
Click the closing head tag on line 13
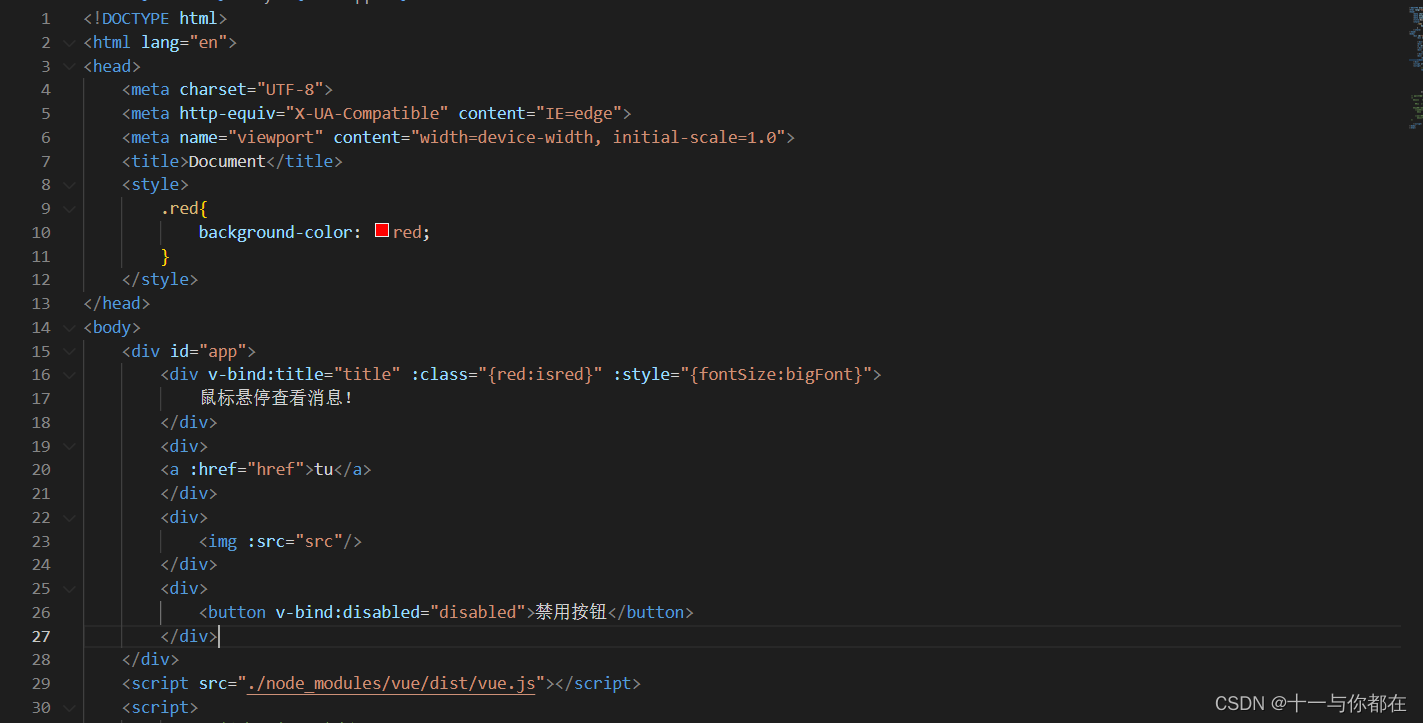click(117, 304)
